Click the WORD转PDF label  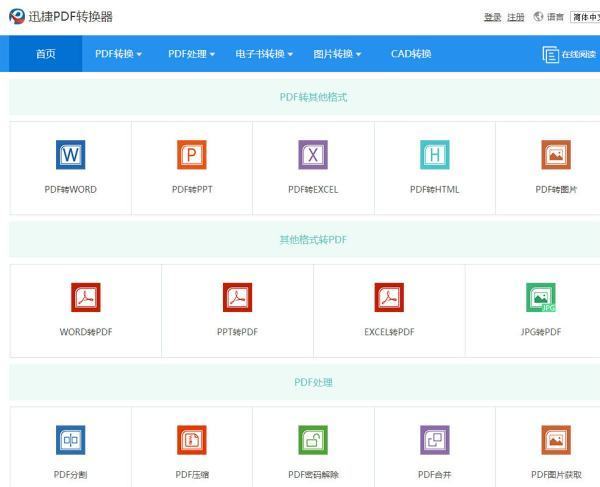tap(86, 332)
